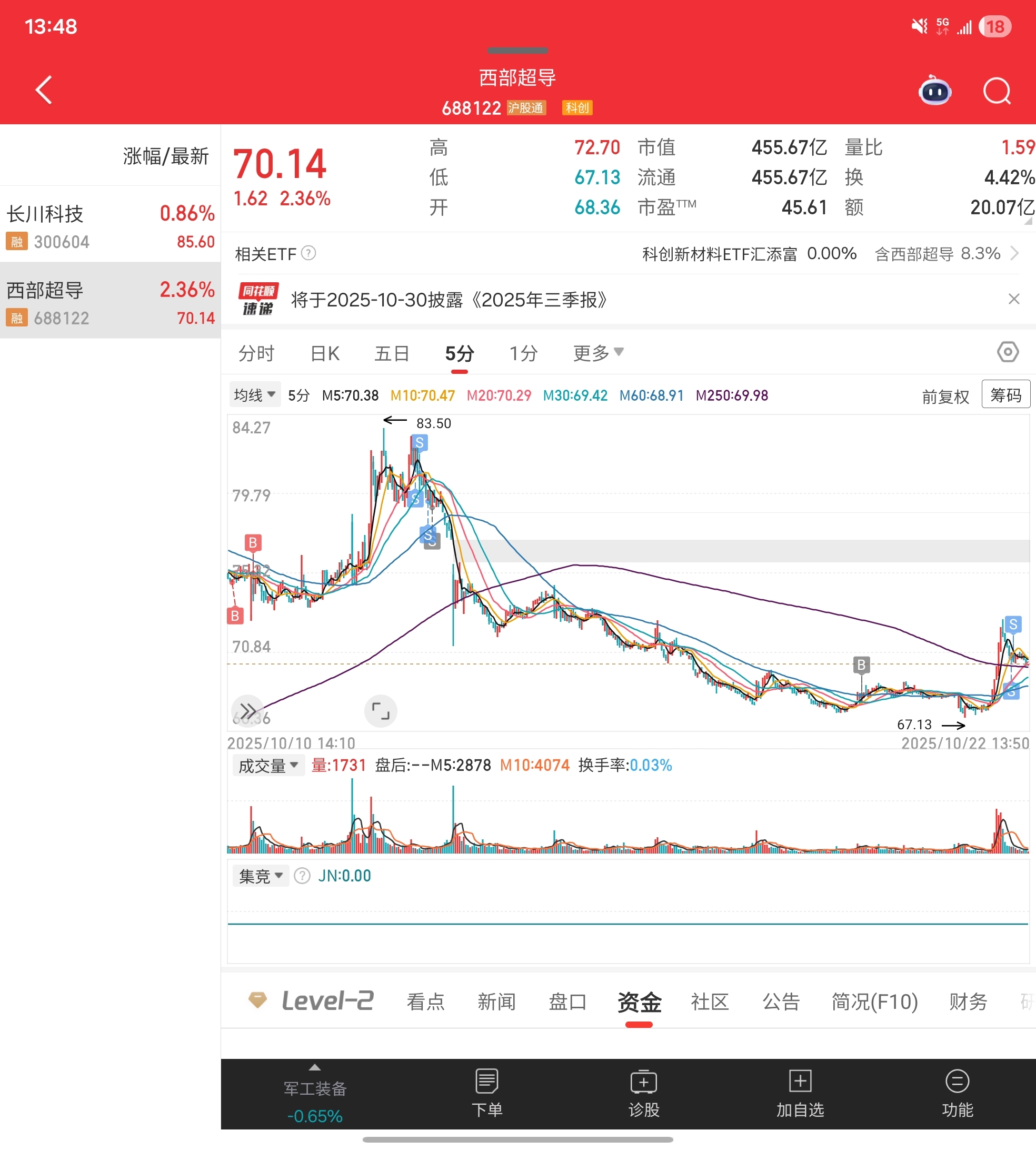Open stock search magnifier
This screenshot has height=1150, width=1036.
tap(996, 91)
